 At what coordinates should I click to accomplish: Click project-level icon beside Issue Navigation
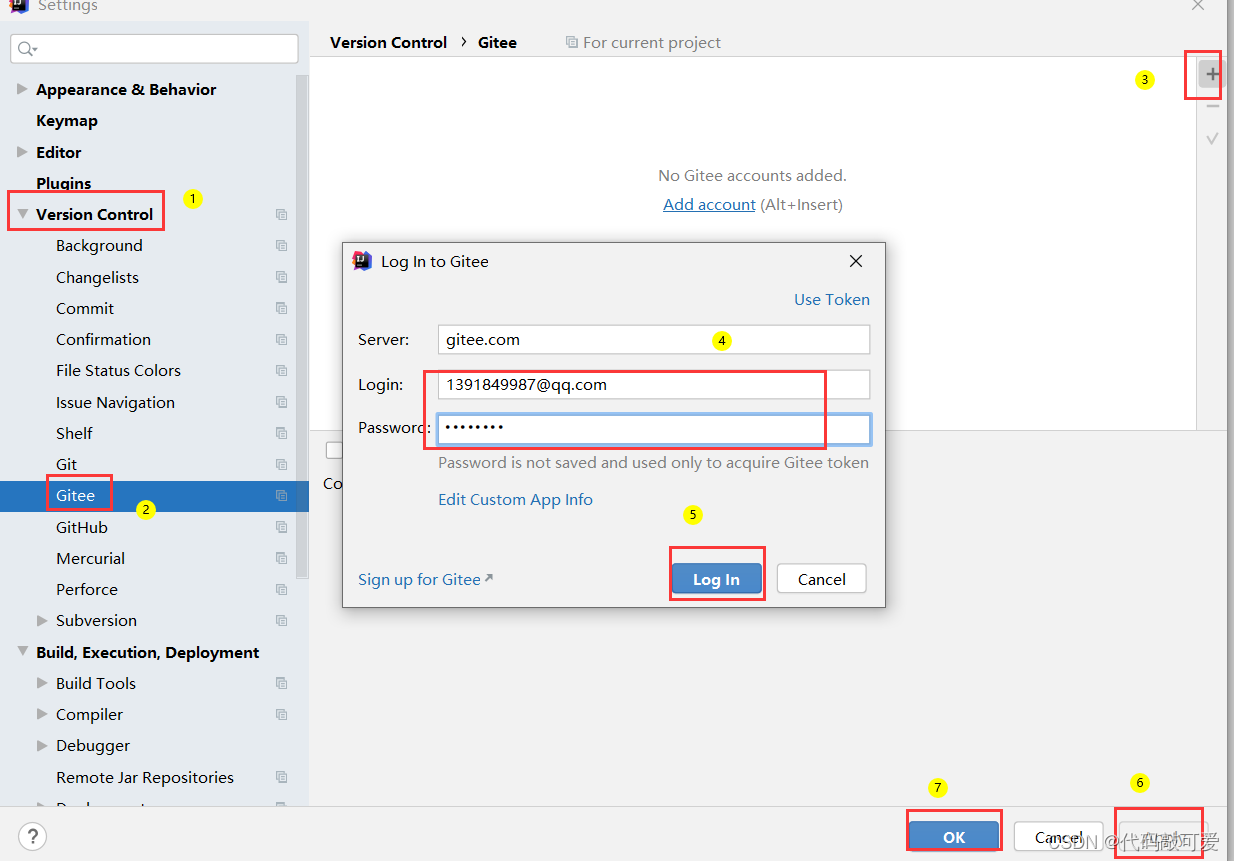(x=281, y=402)
